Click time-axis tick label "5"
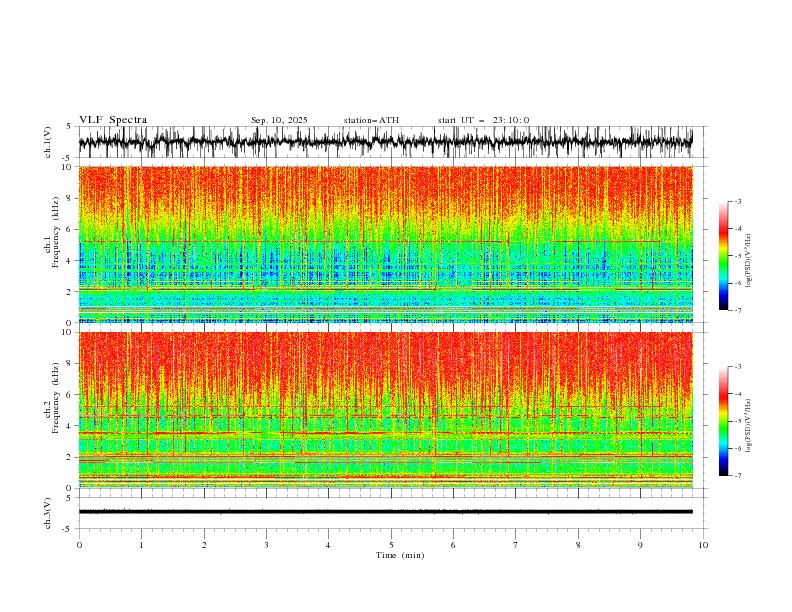 pyautogui.click(x=391, y=545)
